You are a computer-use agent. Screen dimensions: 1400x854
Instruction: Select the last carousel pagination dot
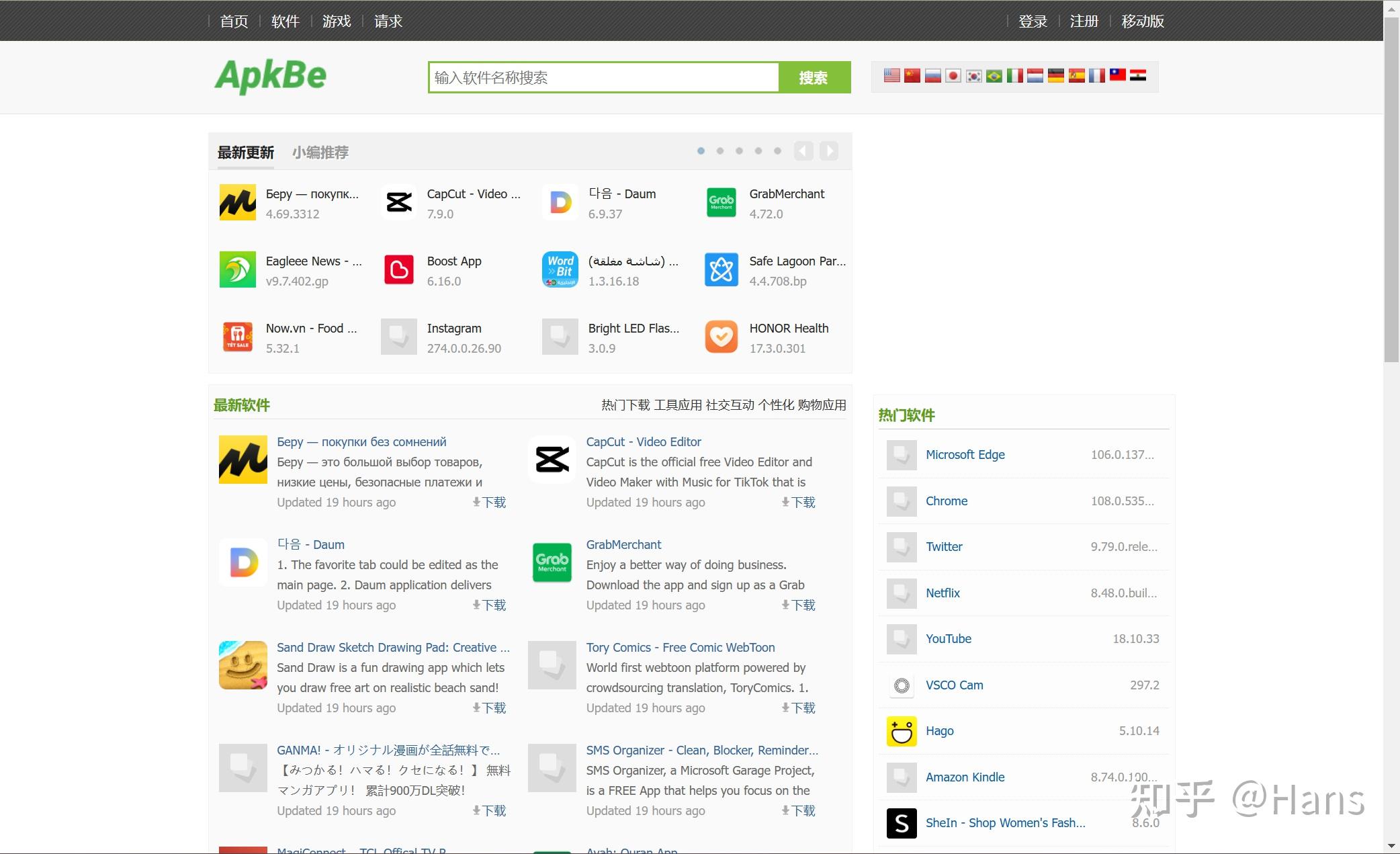point(777,151)
